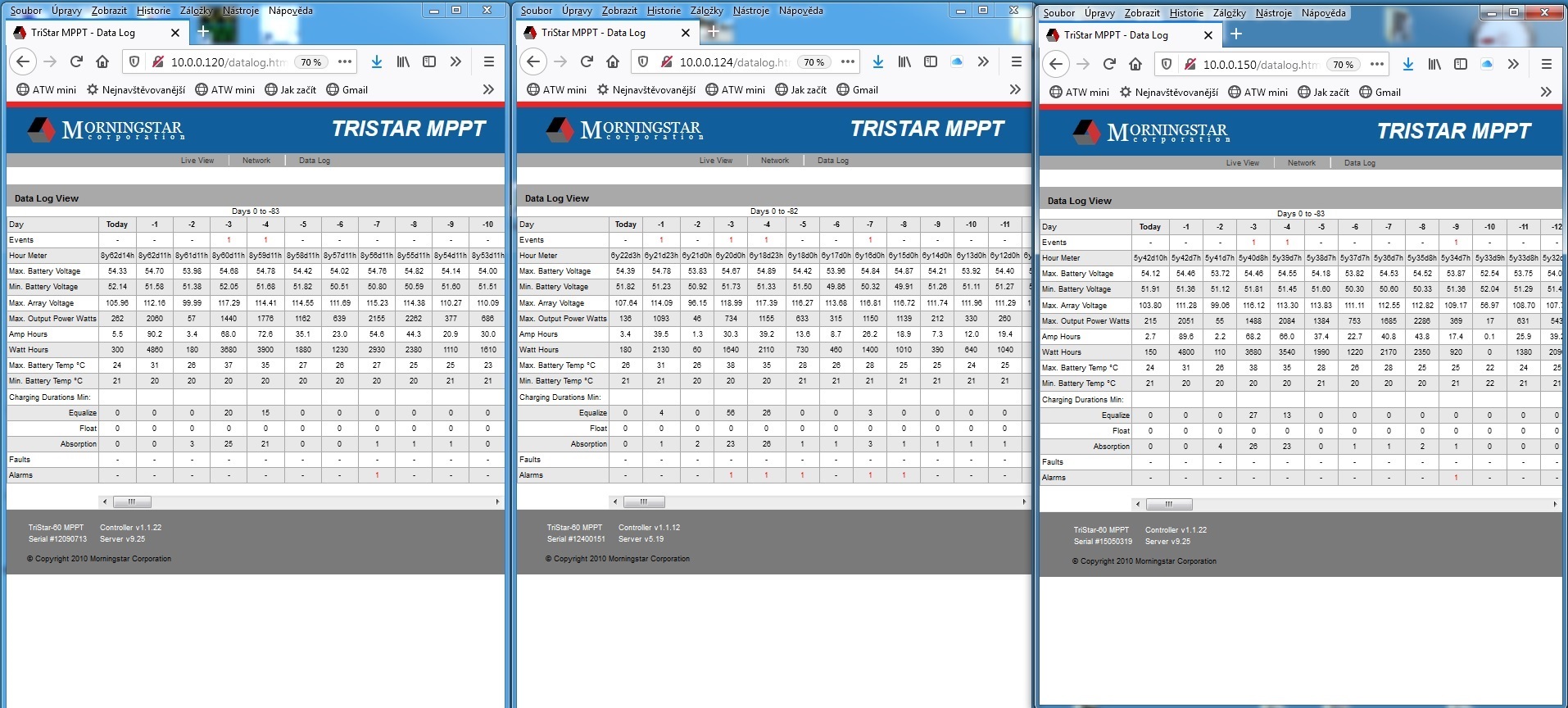The height and width of the screenshot is (708, 1568).
Task: Go back in the 10.0.0.124 browser window
Action: [x=533, y=61]
